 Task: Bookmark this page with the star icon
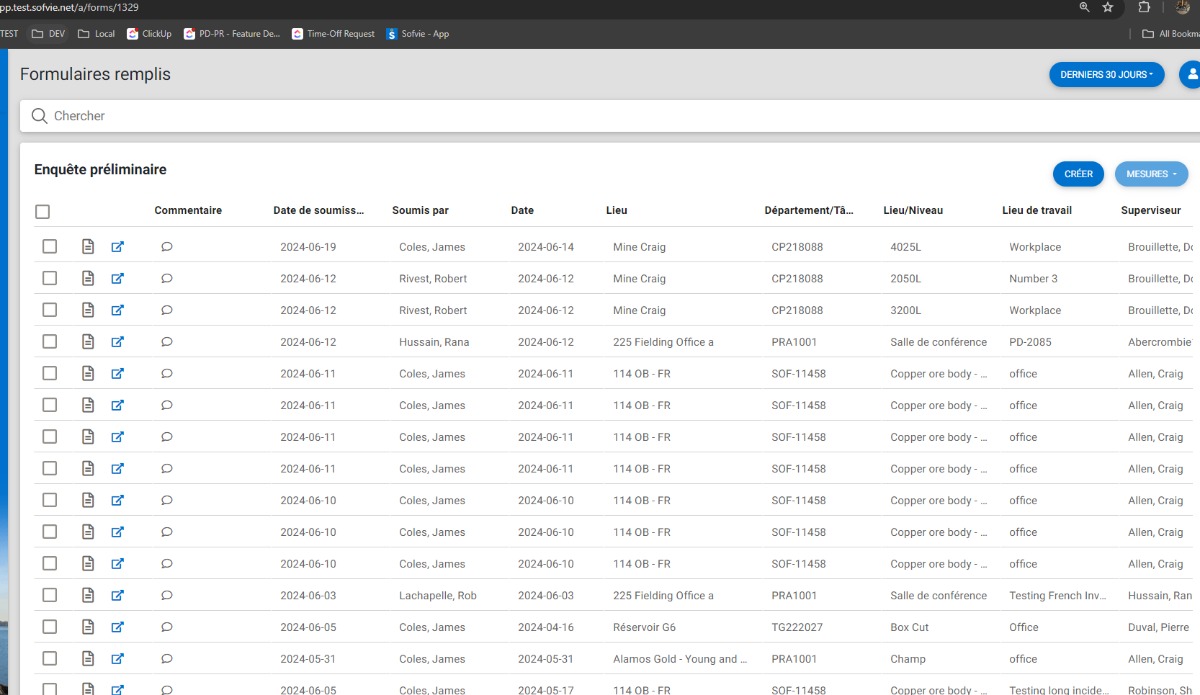click(x=1108, y=7)
